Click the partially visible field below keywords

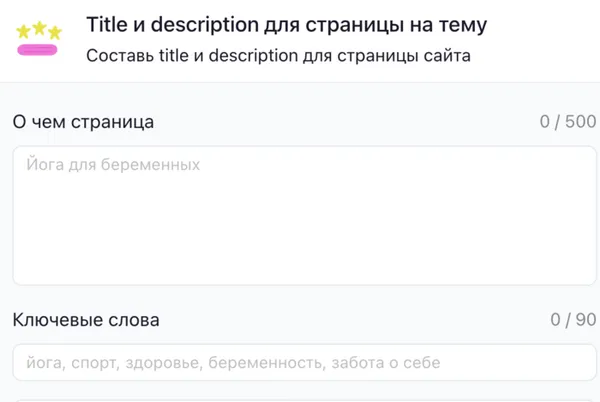point(304,399)
